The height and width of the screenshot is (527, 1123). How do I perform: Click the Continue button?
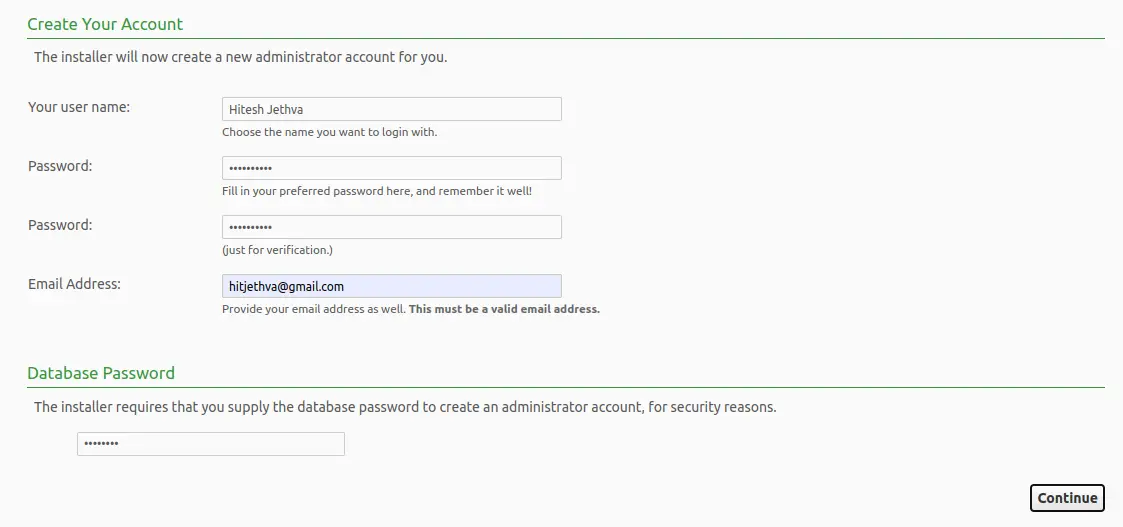pos(1067,498)
